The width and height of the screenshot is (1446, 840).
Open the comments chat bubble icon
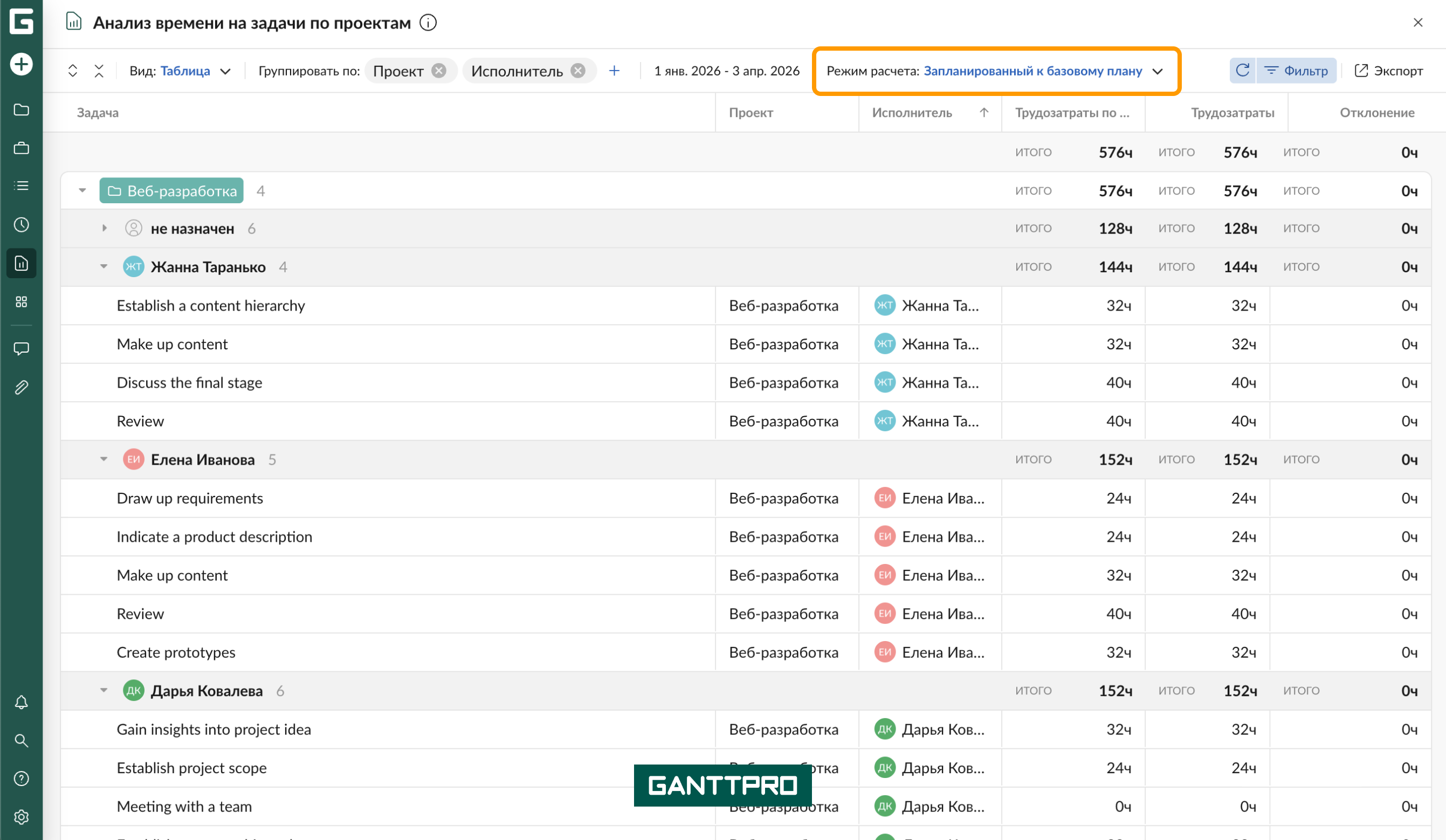pyautogui.click(x=21, y=348)
